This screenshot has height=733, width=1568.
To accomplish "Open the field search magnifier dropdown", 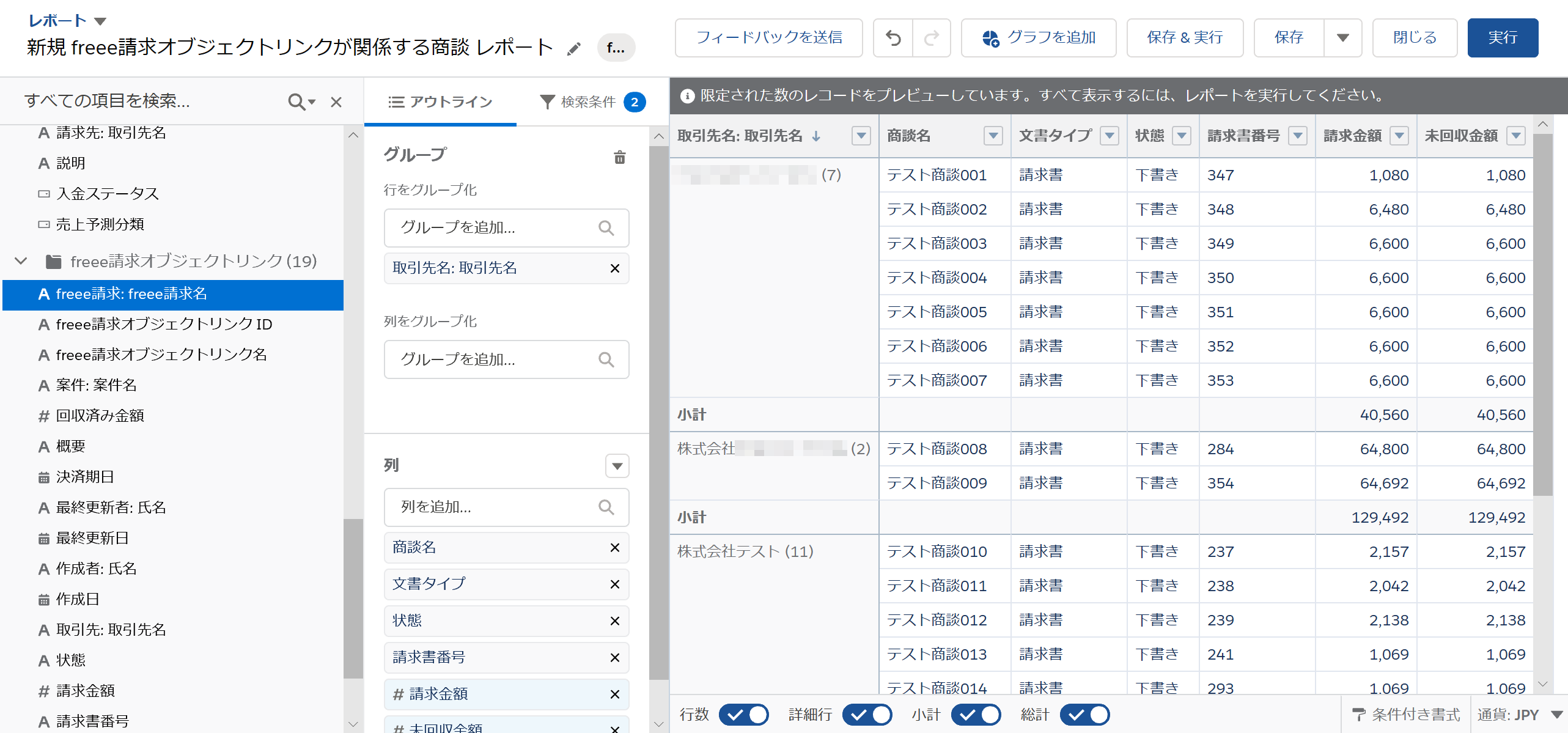I will 302,101.
